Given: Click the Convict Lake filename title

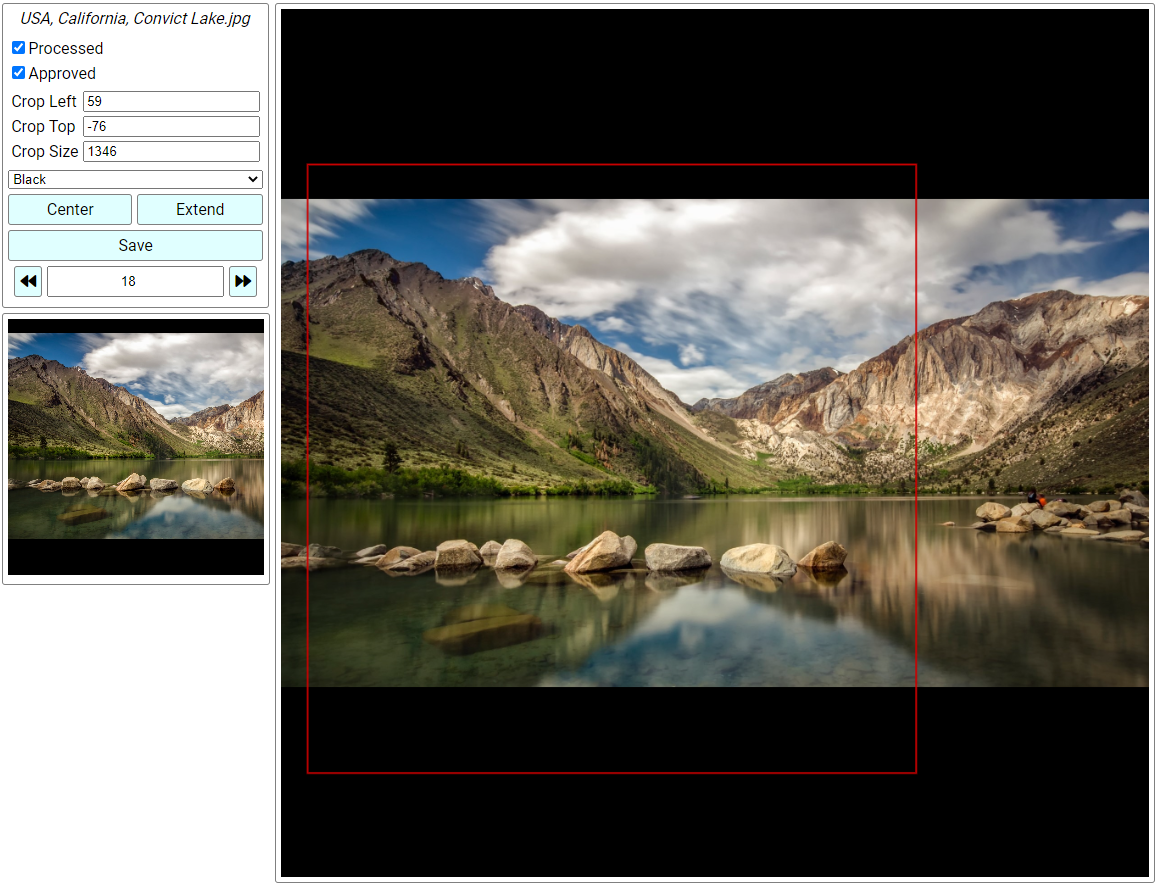Looking at the screenshot, I should click(135, 19).
